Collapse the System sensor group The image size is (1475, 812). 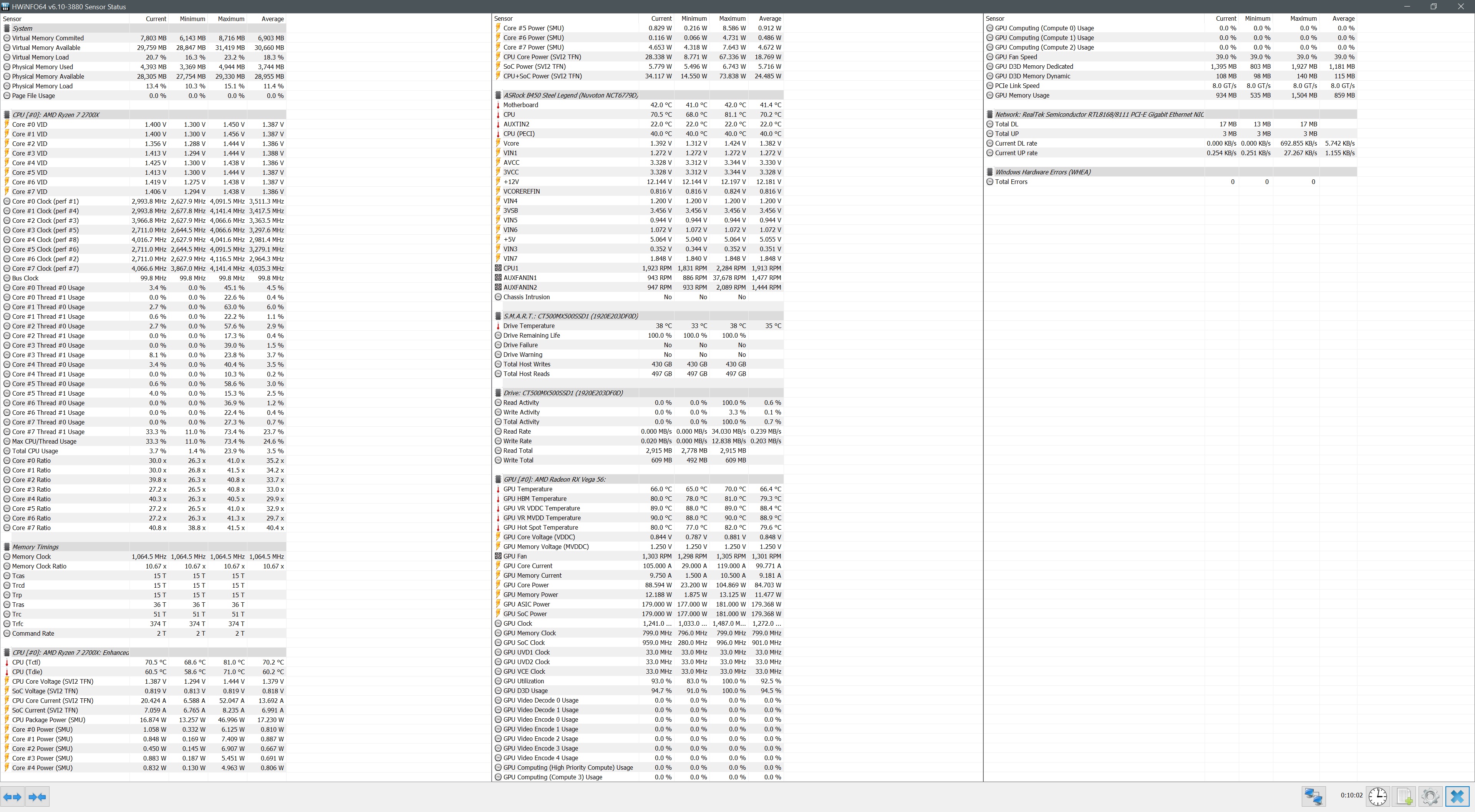tap(22, 28)
